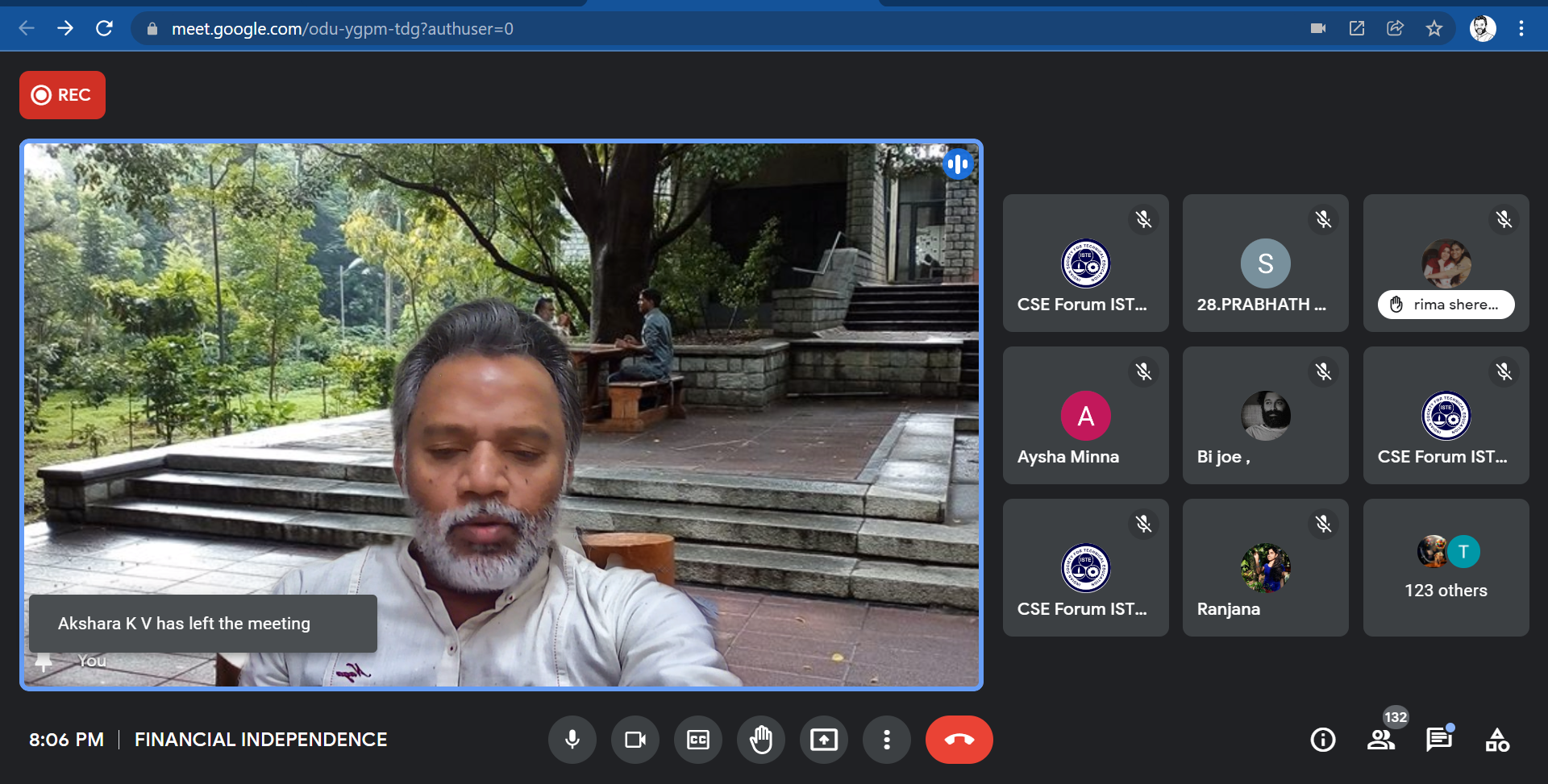Click the REC recording indicator

click(62, 95)
